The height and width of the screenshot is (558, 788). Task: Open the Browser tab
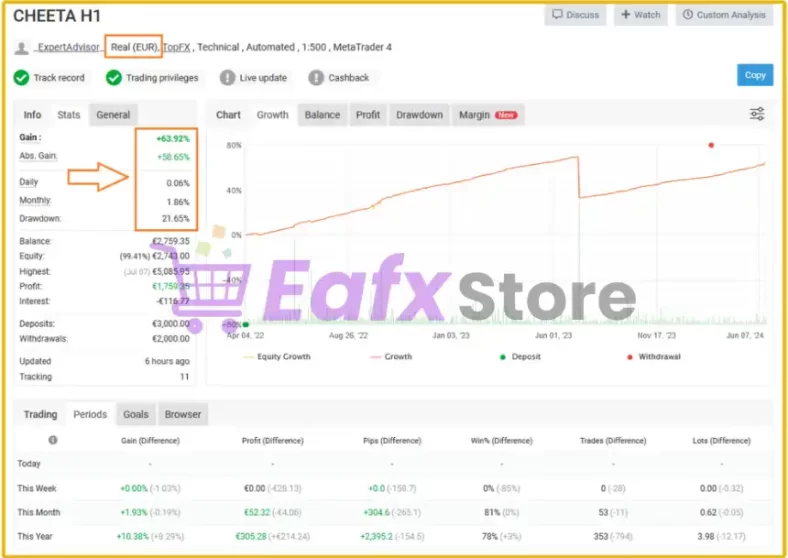(x=182, y=414)
